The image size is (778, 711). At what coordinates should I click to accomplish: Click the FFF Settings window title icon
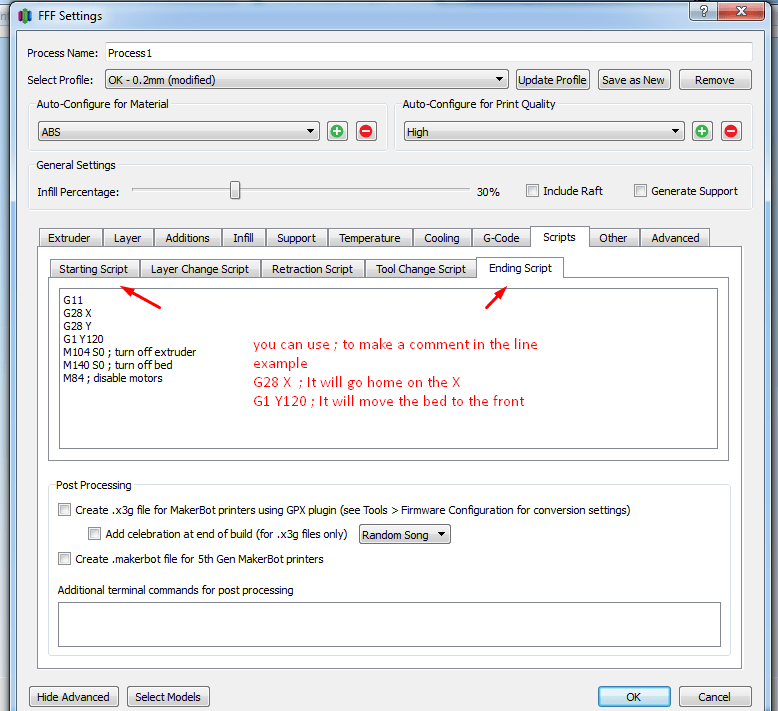coord(24,16)
